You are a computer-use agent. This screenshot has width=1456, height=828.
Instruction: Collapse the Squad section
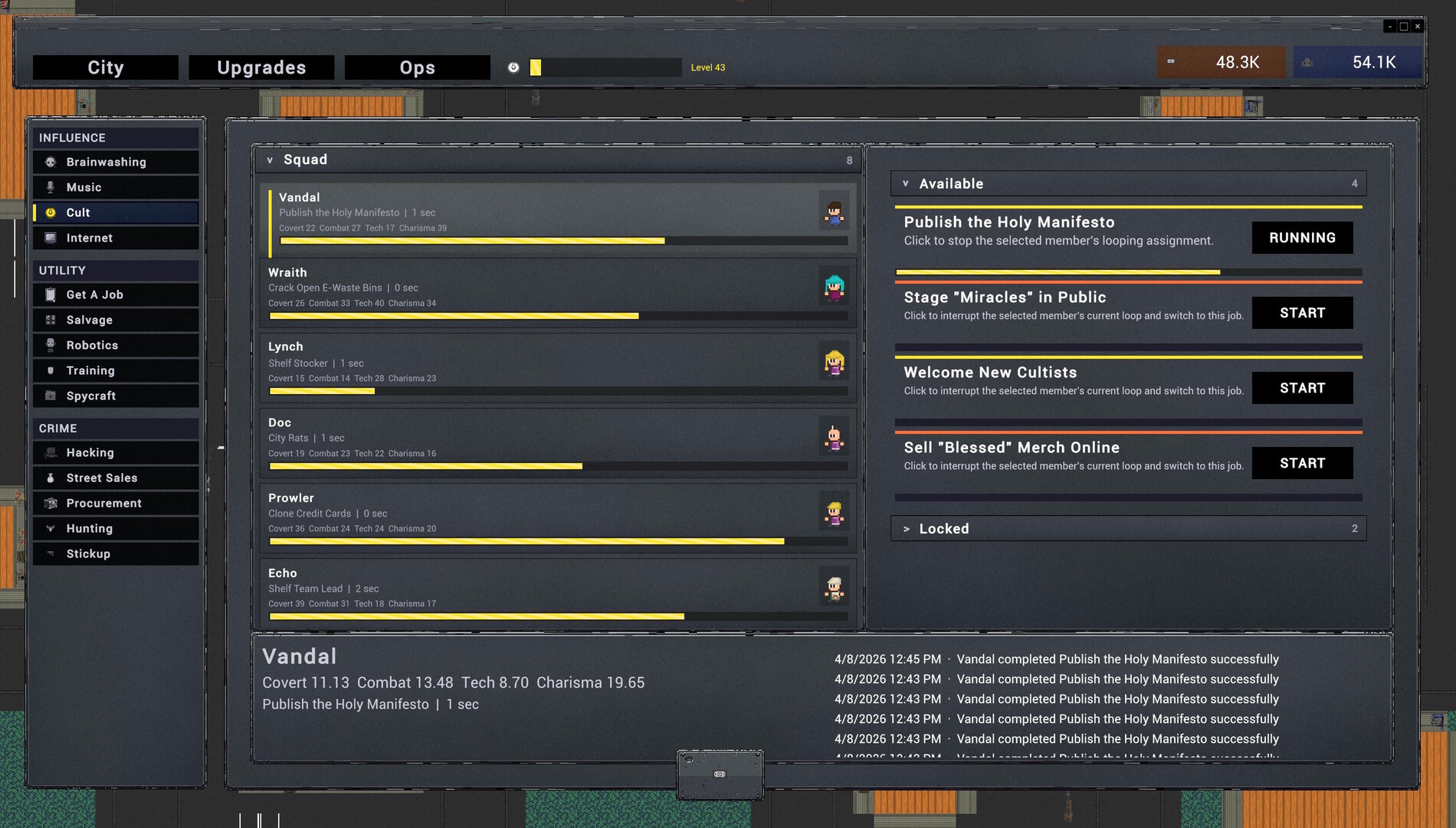click(x=270, y=160)
